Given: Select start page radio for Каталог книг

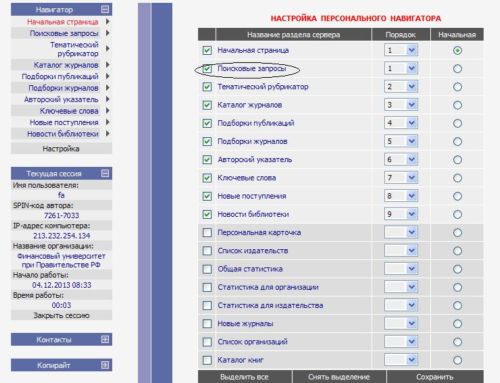Looking at the screenshot, I should click(x=457, y=360).
